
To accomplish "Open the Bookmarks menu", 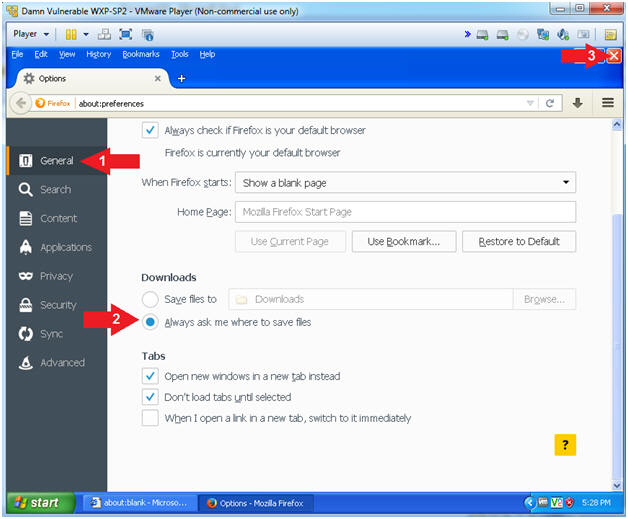I will (141, 54).
